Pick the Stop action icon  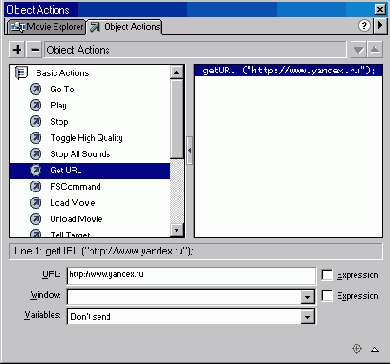pyautogui.click(x=35, y=122)
